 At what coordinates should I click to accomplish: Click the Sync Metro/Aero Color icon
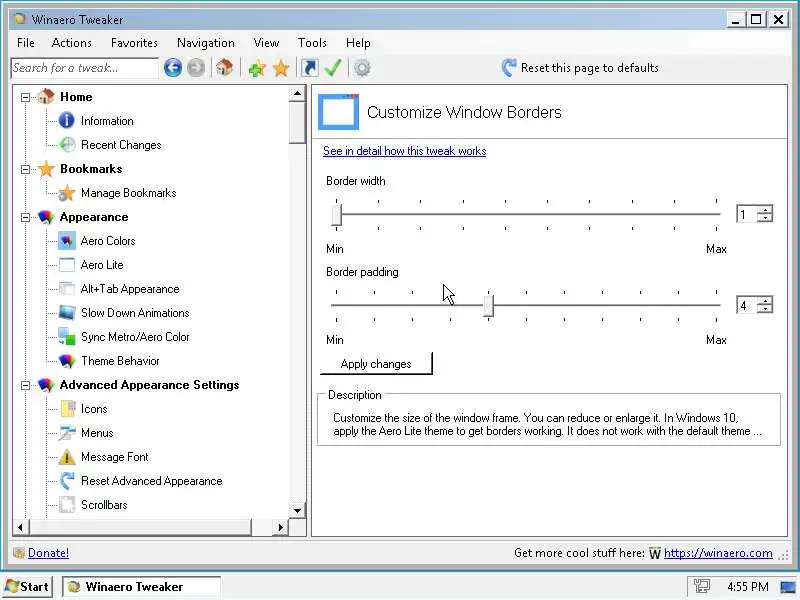(67, 337)
